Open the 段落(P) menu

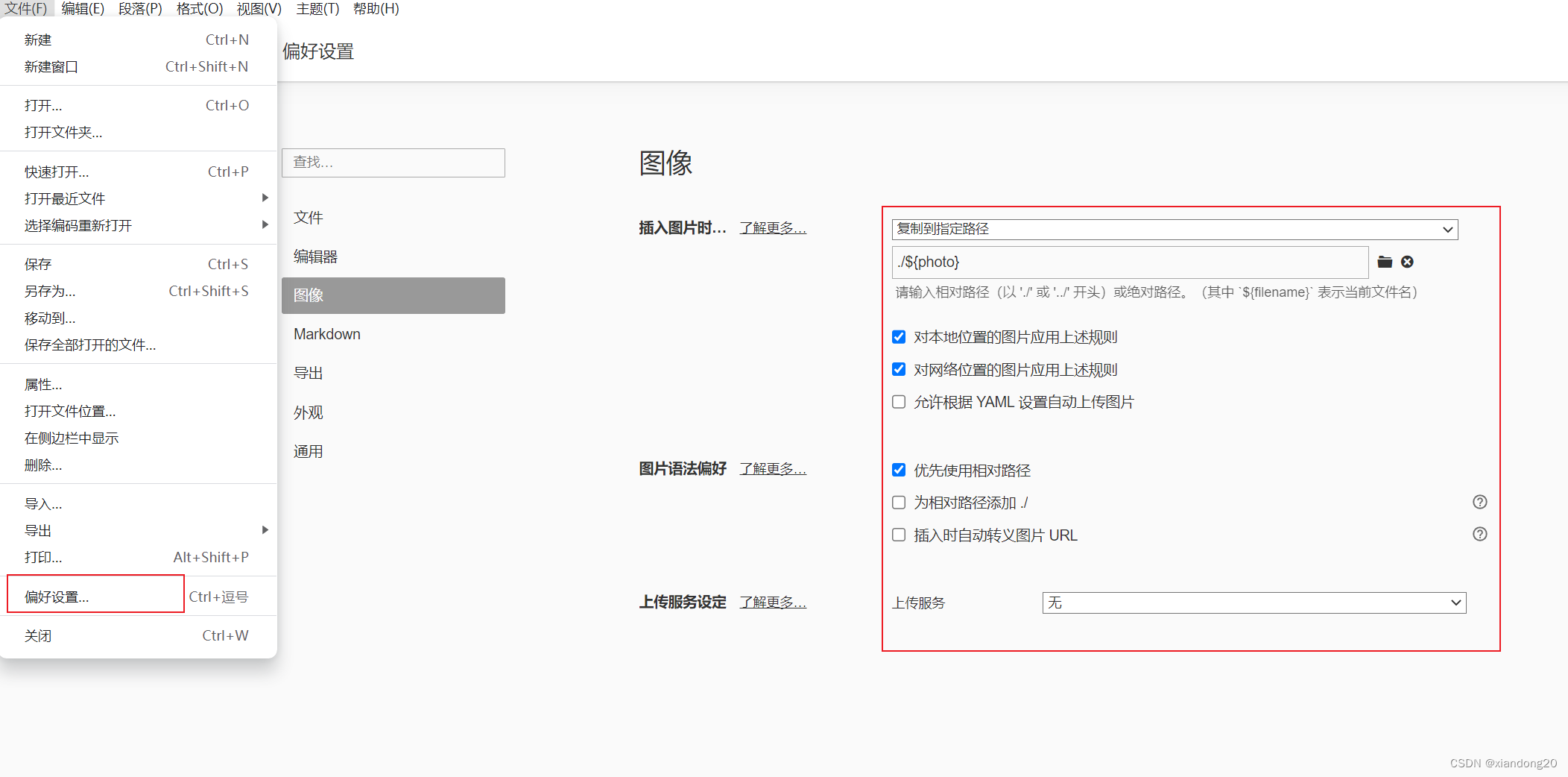(x=140, y=8)
